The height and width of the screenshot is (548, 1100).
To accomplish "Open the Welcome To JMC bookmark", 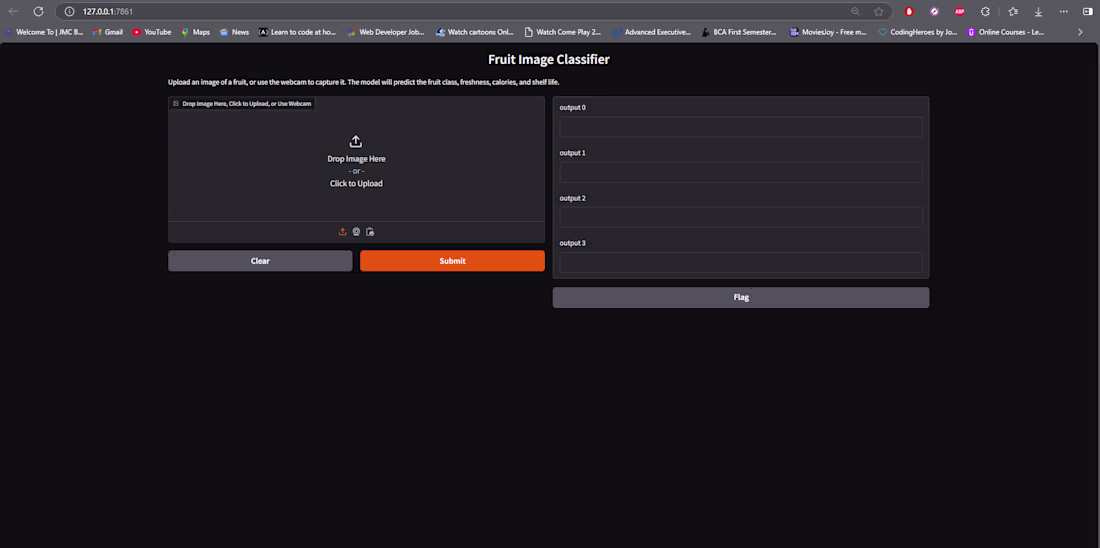I will (x=44, y=32).
